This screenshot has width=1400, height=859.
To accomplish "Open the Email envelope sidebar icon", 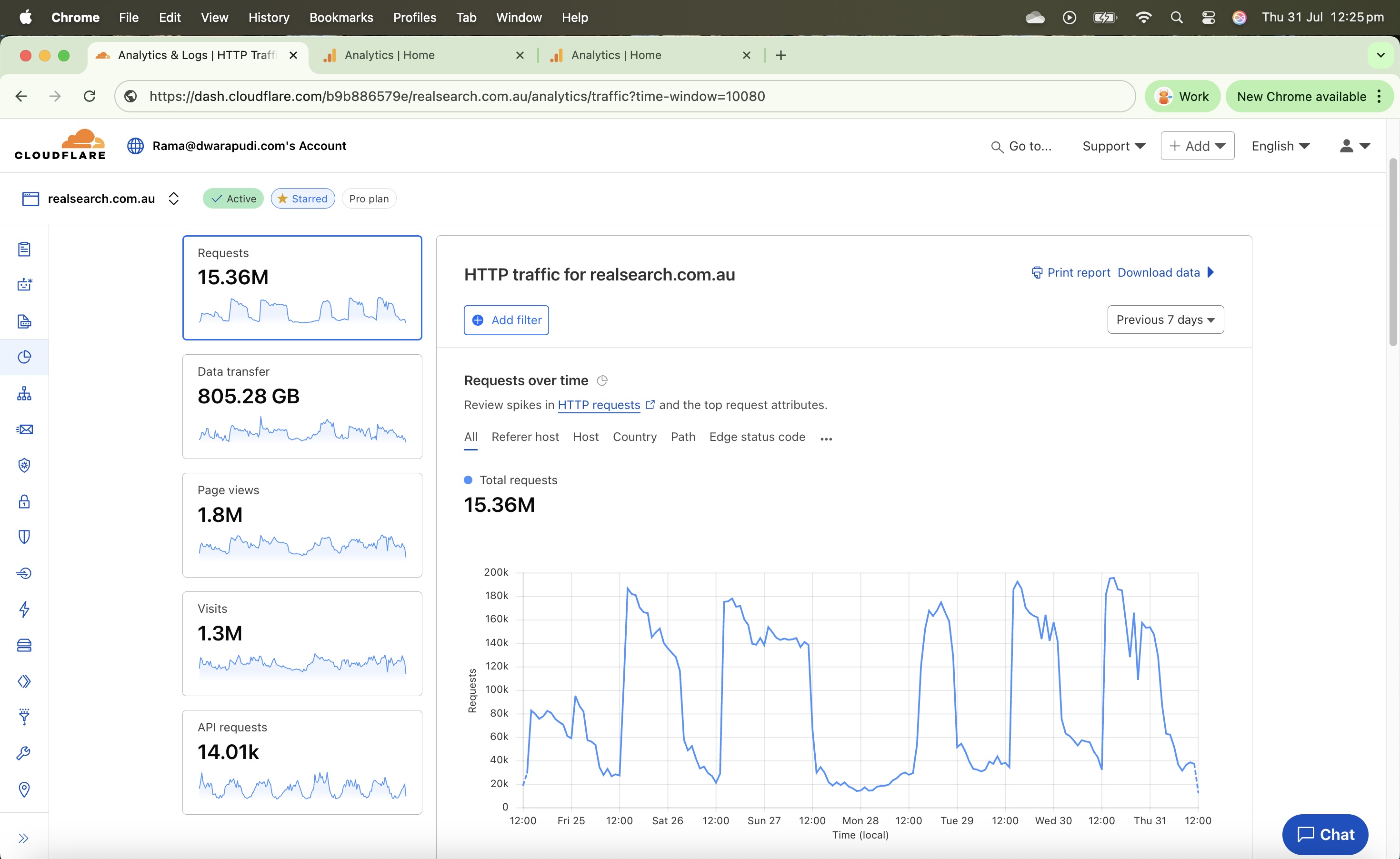I will (24, 429).
